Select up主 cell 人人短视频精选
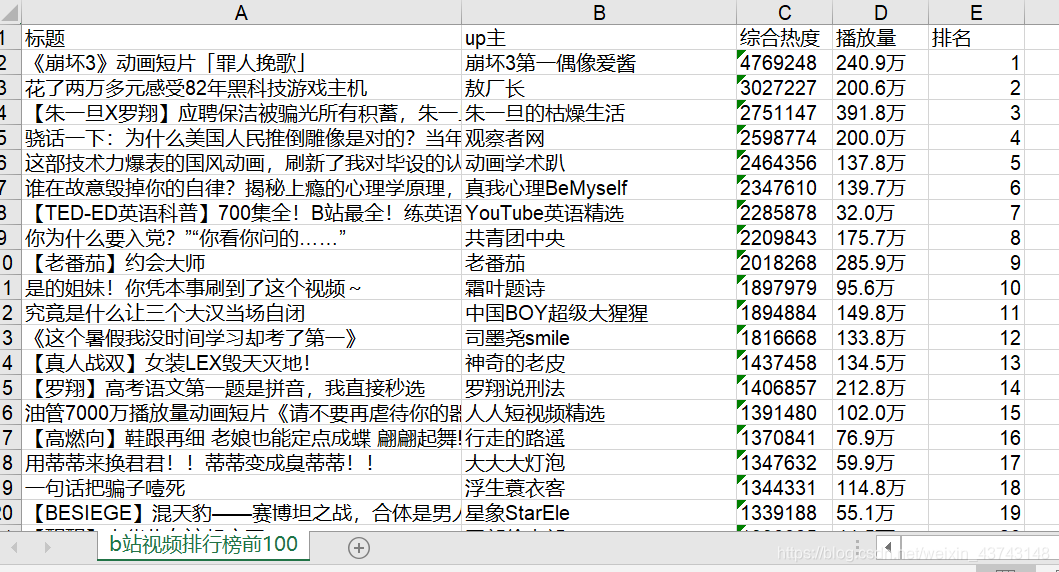The width and height of the screenshot is (1059, 572). (x=599, y=413)
